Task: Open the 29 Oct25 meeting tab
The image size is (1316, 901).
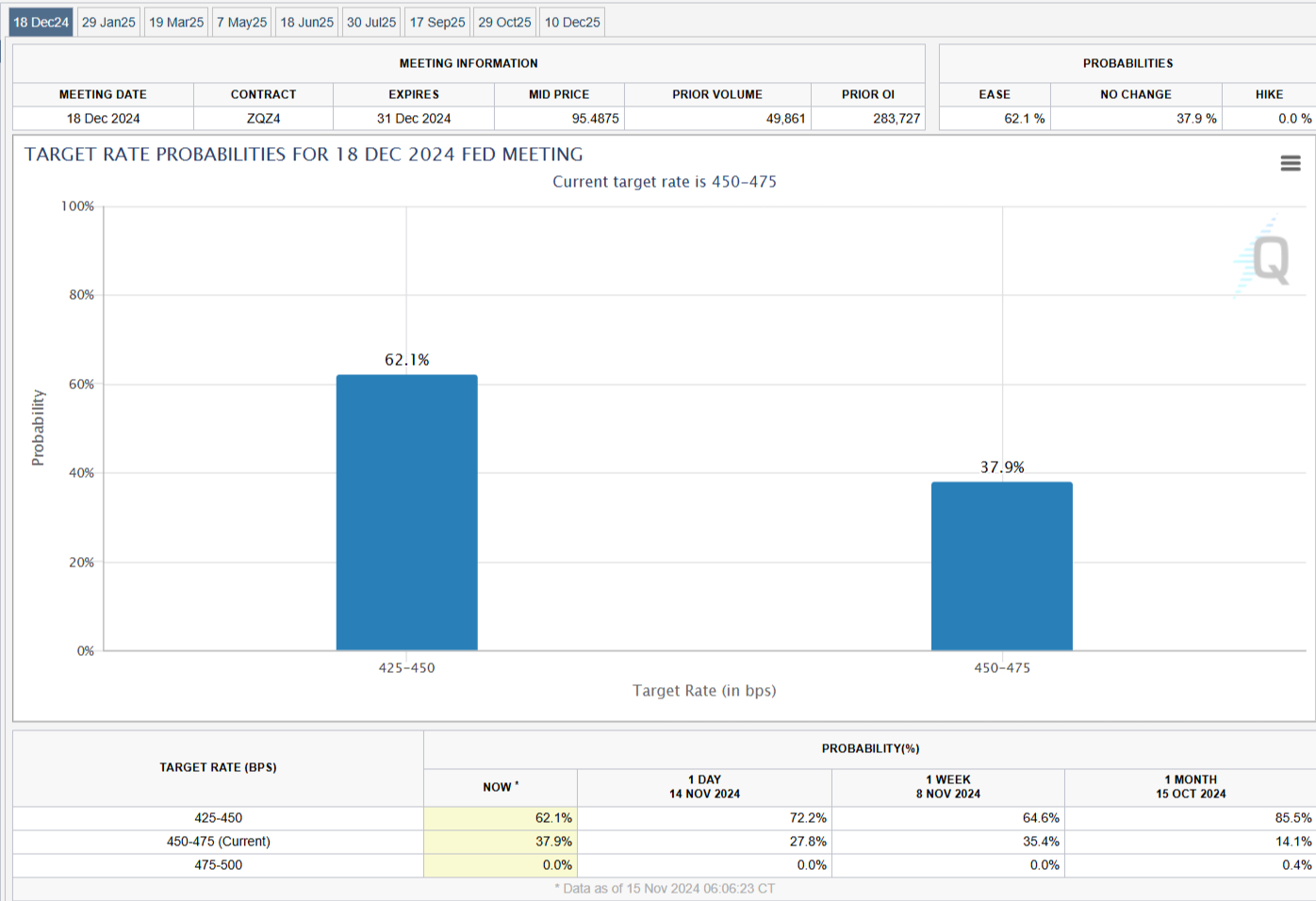Action: coord(502,21)
